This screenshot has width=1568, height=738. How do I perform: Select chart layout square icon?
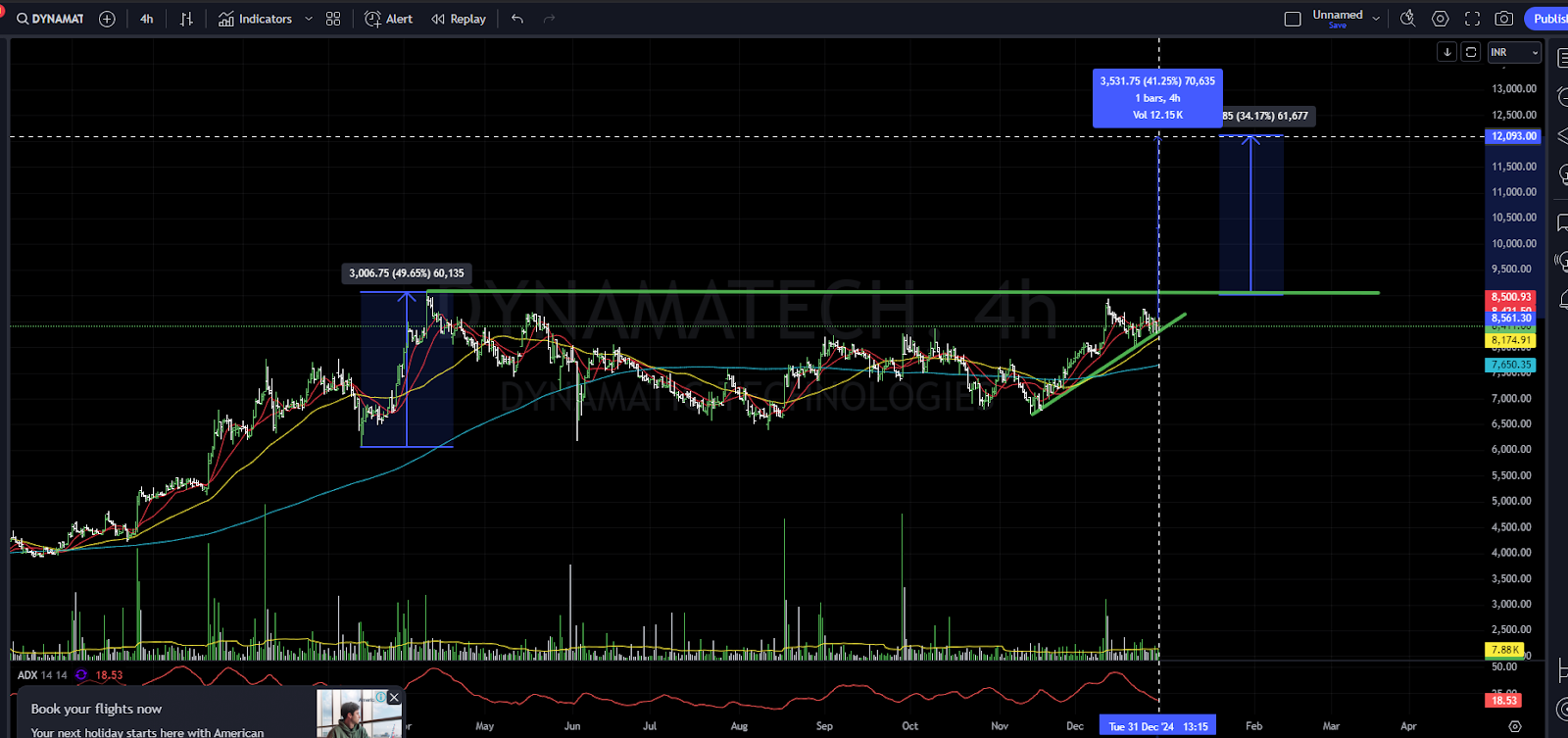coord(1293,19)
